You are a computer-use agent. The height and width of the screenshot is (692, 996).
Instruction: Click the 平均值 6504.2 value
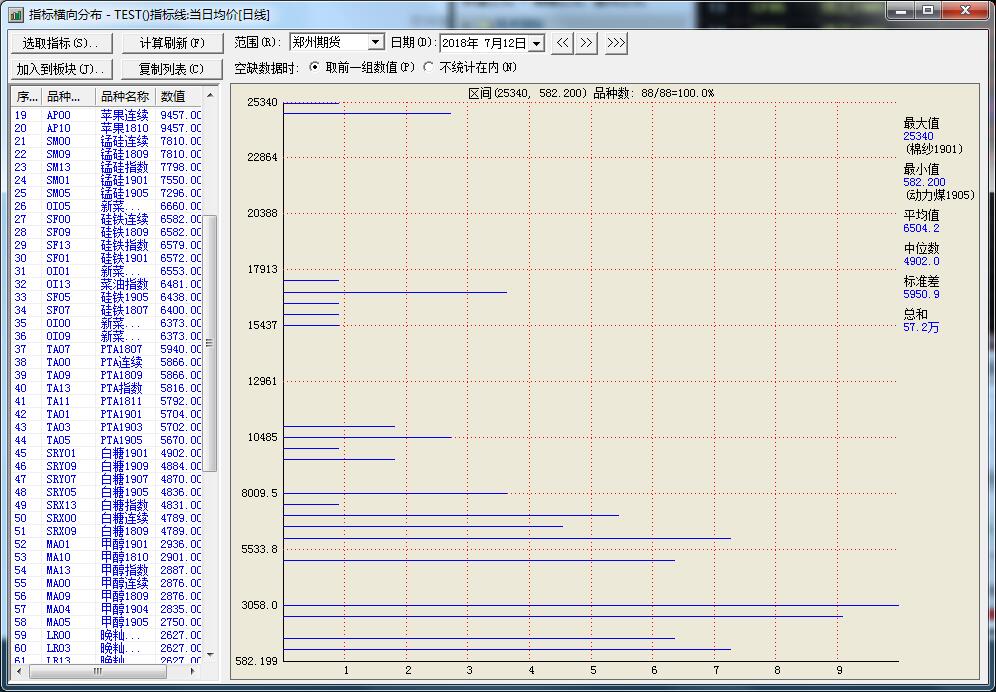point(921,228)
